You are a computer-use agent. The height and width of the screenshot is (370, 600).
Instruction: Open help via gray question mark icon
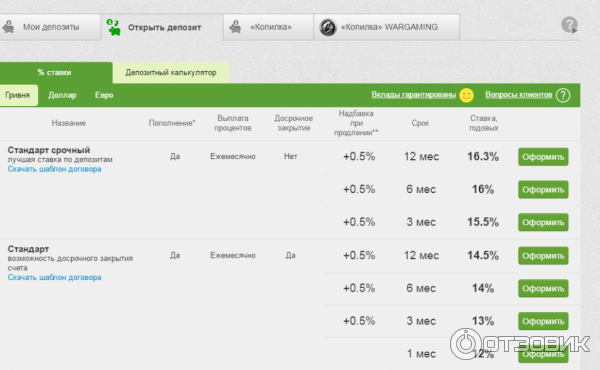[569, 25]
